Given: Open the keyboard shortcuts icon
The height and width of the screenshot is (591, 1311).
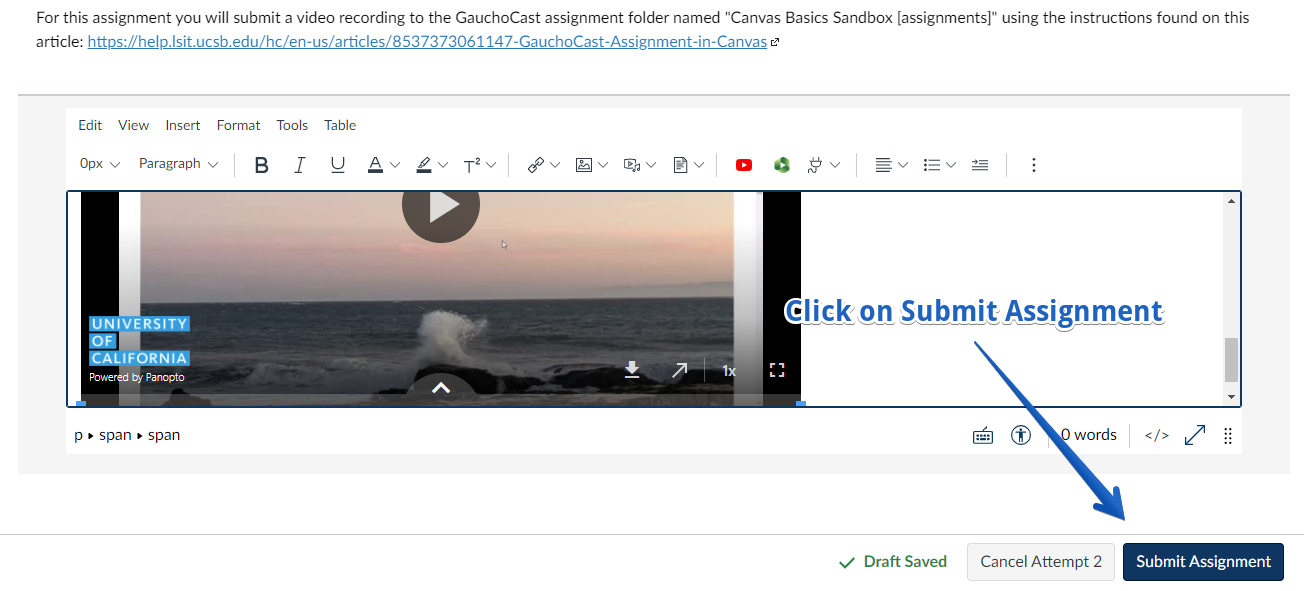Looking at the screenshot, I should click(x=983, y=435).
